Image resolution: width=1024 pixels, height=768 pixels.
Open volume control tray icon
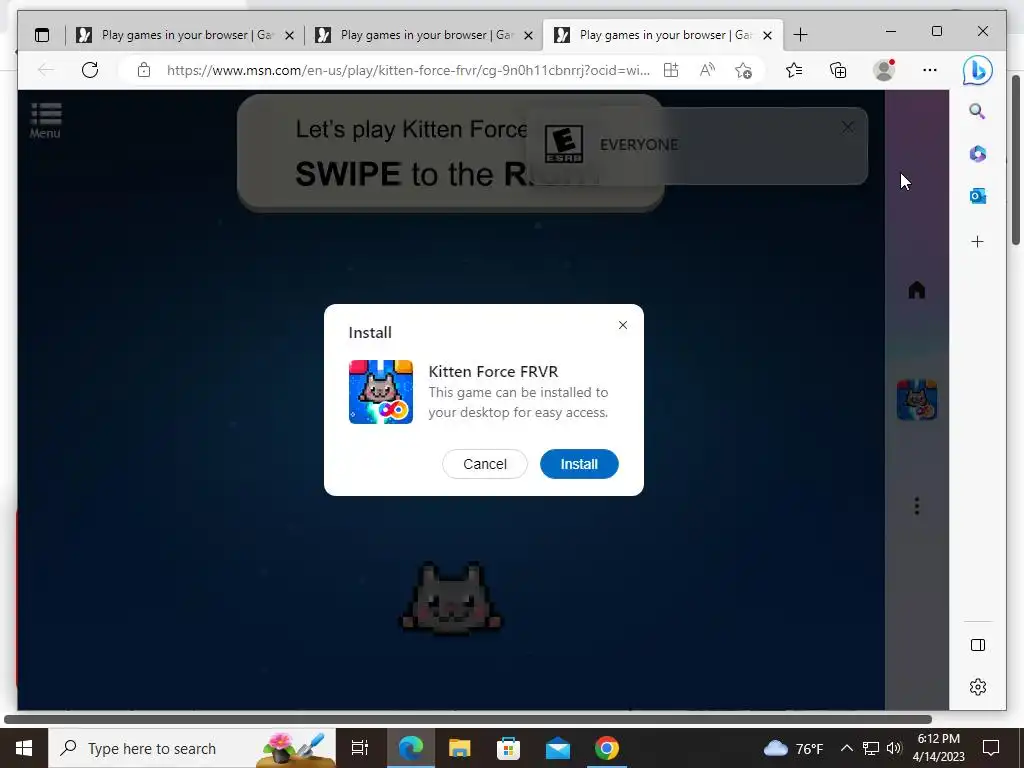[x=894, y=748]
